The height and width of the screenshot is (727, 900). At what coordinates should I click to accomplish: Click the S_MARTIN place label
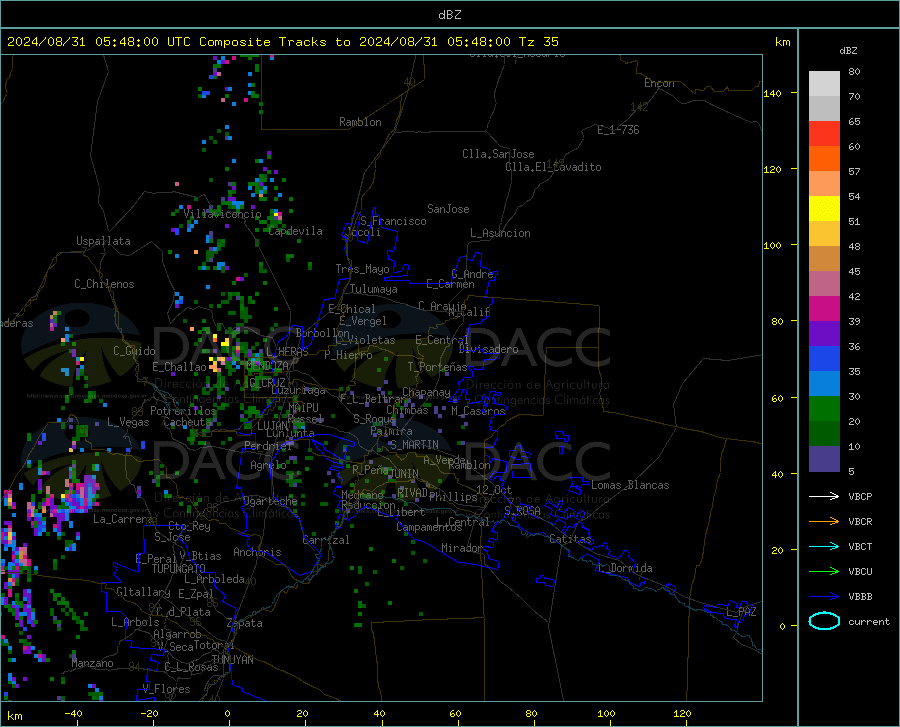(x=414, y=445)
